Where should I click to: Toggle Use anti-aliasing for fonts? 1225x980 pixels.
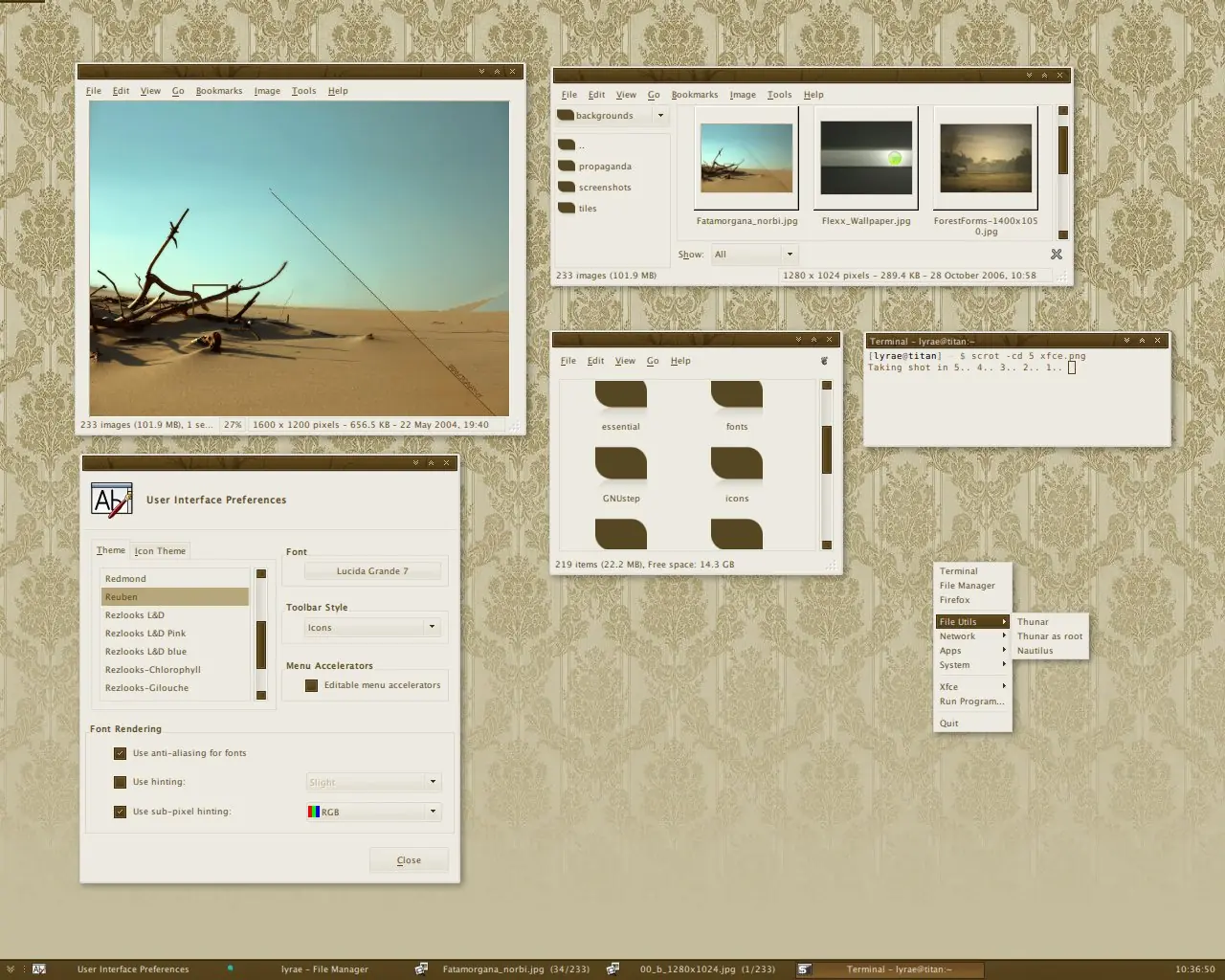click(120, 753)
